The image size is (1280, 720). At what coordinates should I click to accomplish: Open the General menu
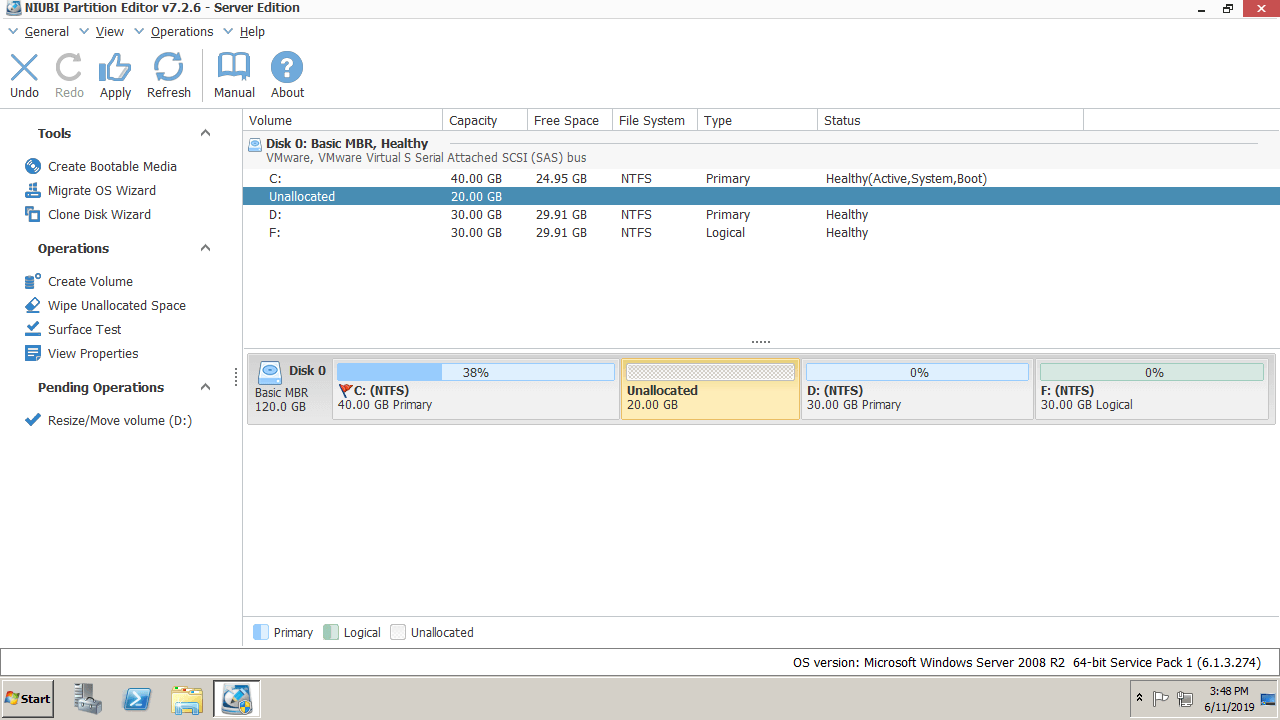click(46, 32)
